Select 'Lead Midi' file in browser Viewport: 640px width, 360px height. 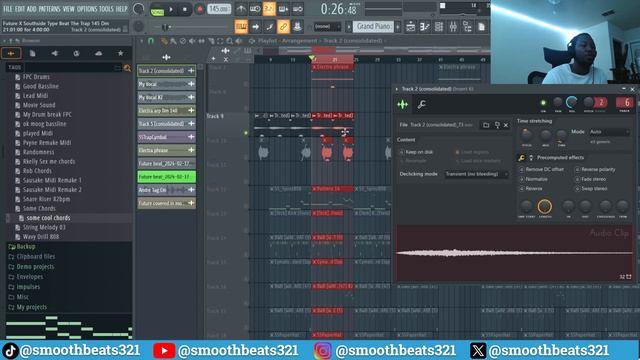35,96
